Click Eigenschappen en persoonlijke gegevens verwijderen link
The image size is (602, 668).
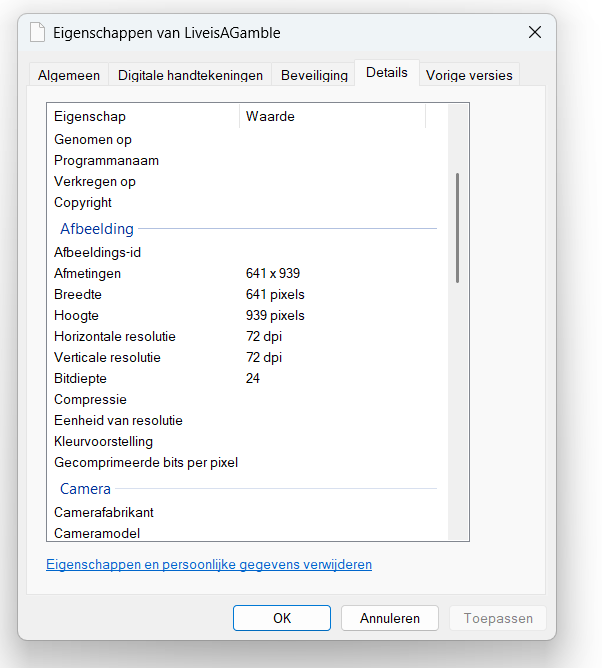[x=209, y=565]
